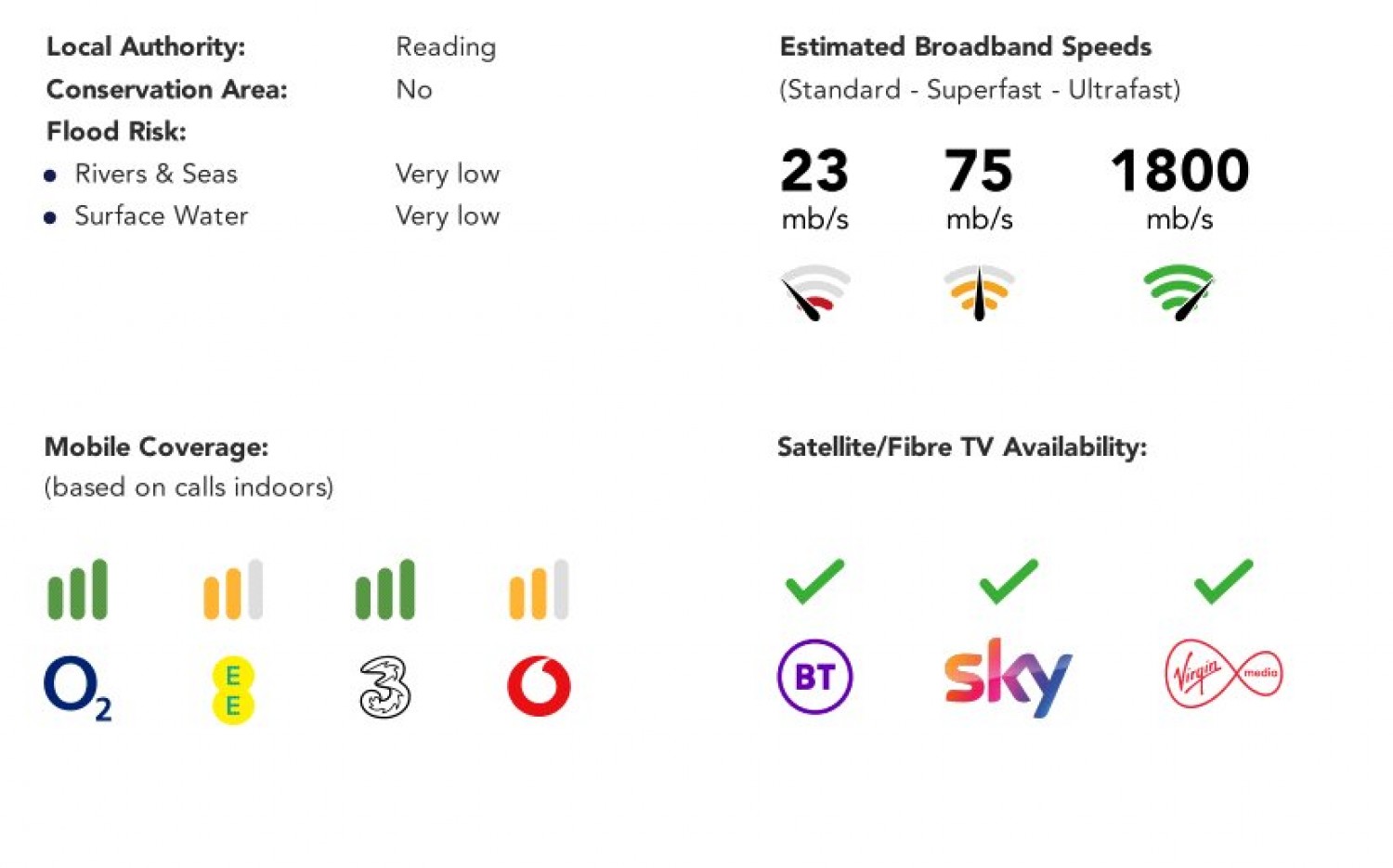Click the Estimated Broadband Speeds heading
The width and height of the screenshot is (1393, 868).
tap(965, 46)
